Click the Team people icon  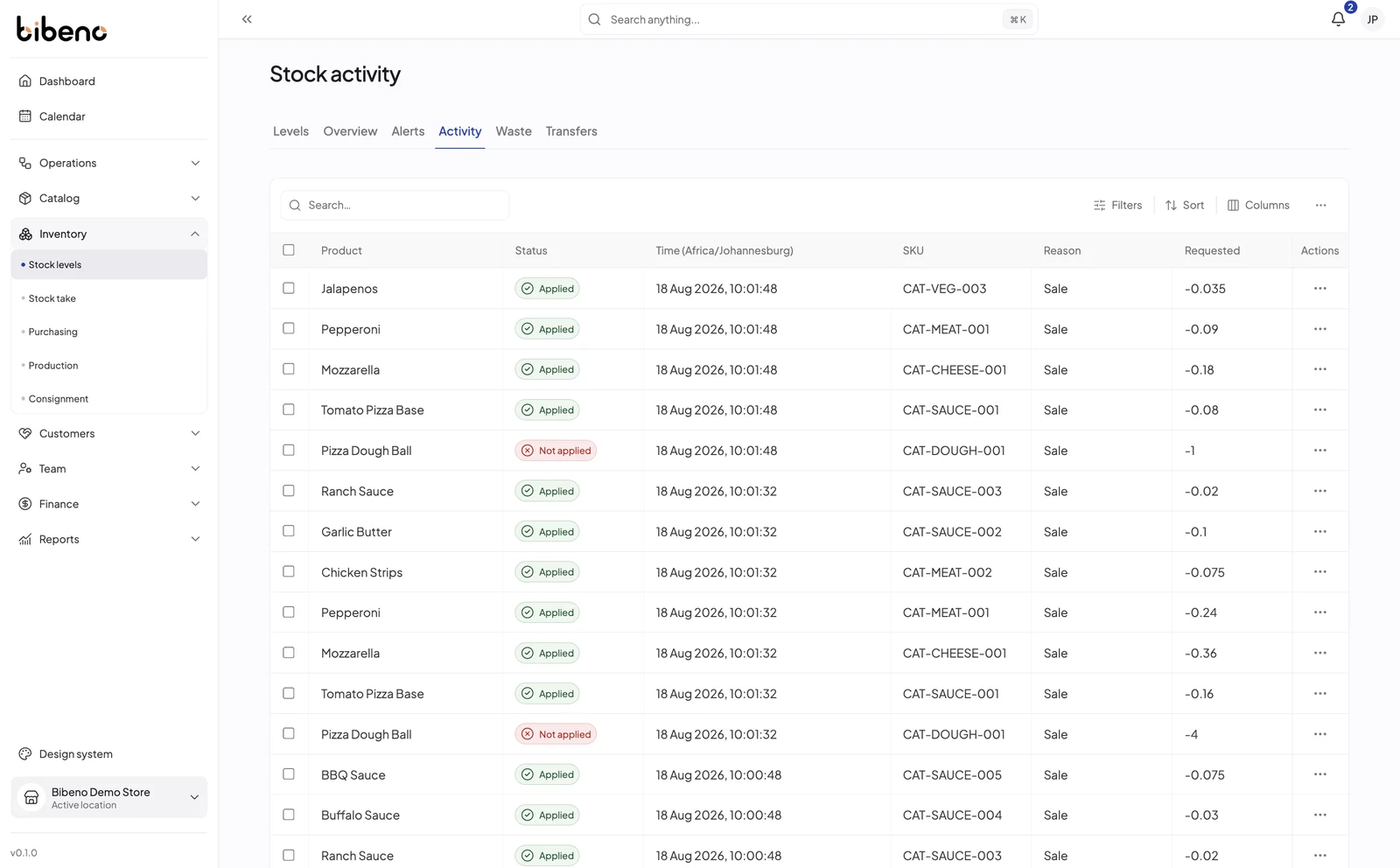pos(25,468)
